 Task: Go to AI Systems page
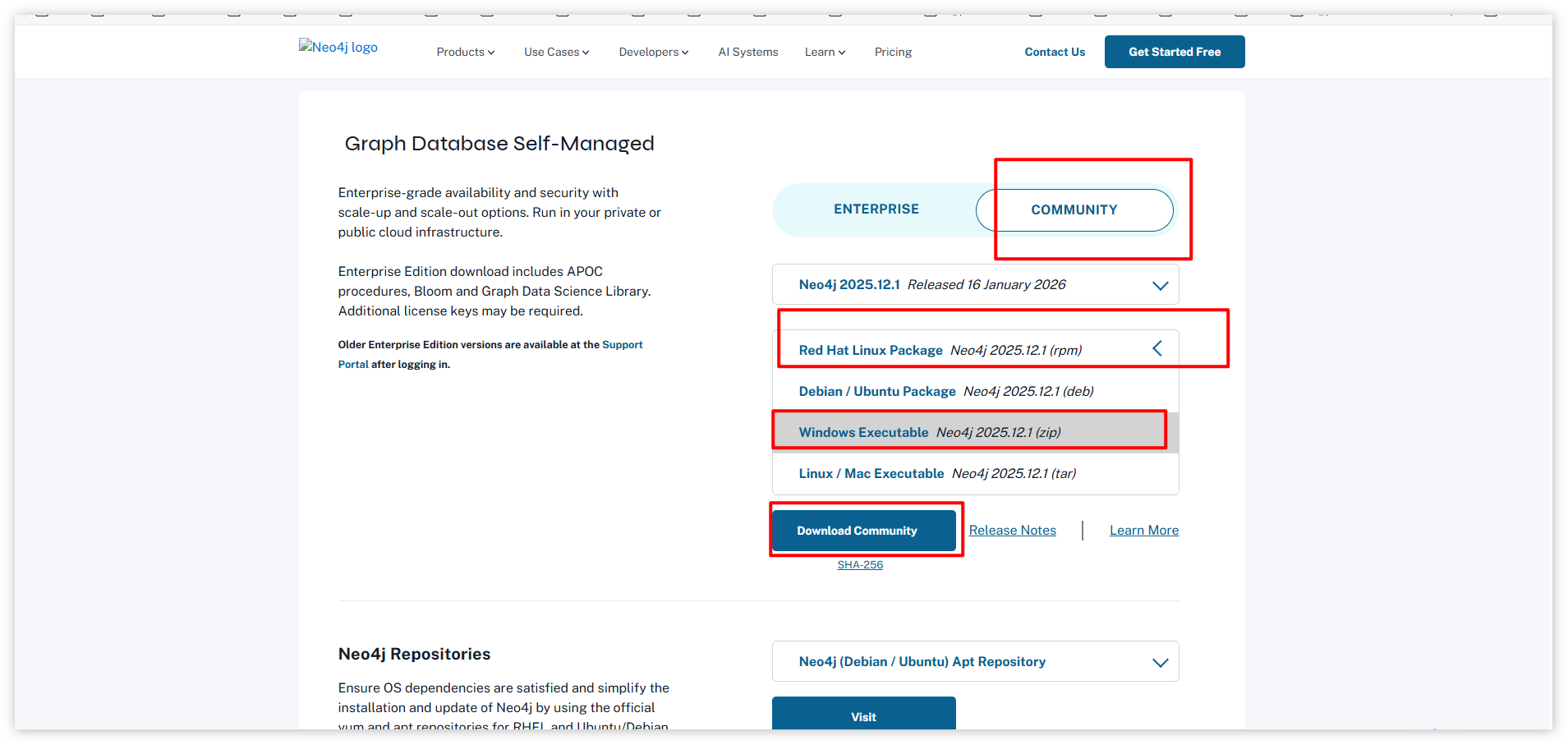[748, 52]
